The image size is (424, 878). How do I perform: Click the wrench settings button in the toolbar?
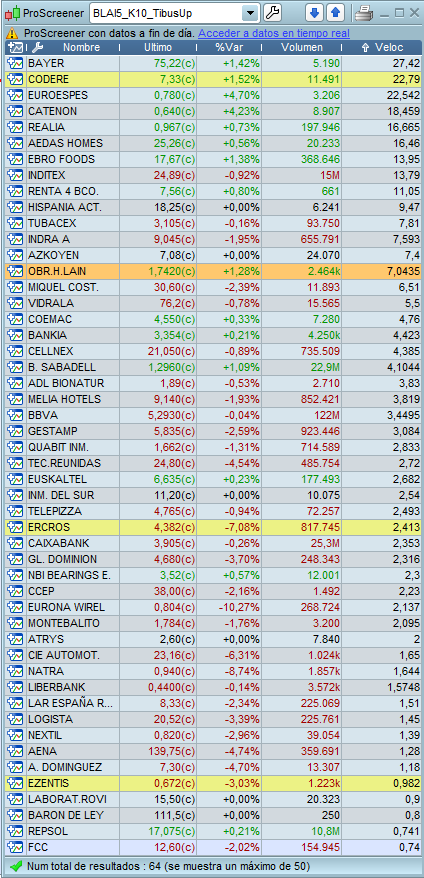pyautogui.click(x=272, y=13)
